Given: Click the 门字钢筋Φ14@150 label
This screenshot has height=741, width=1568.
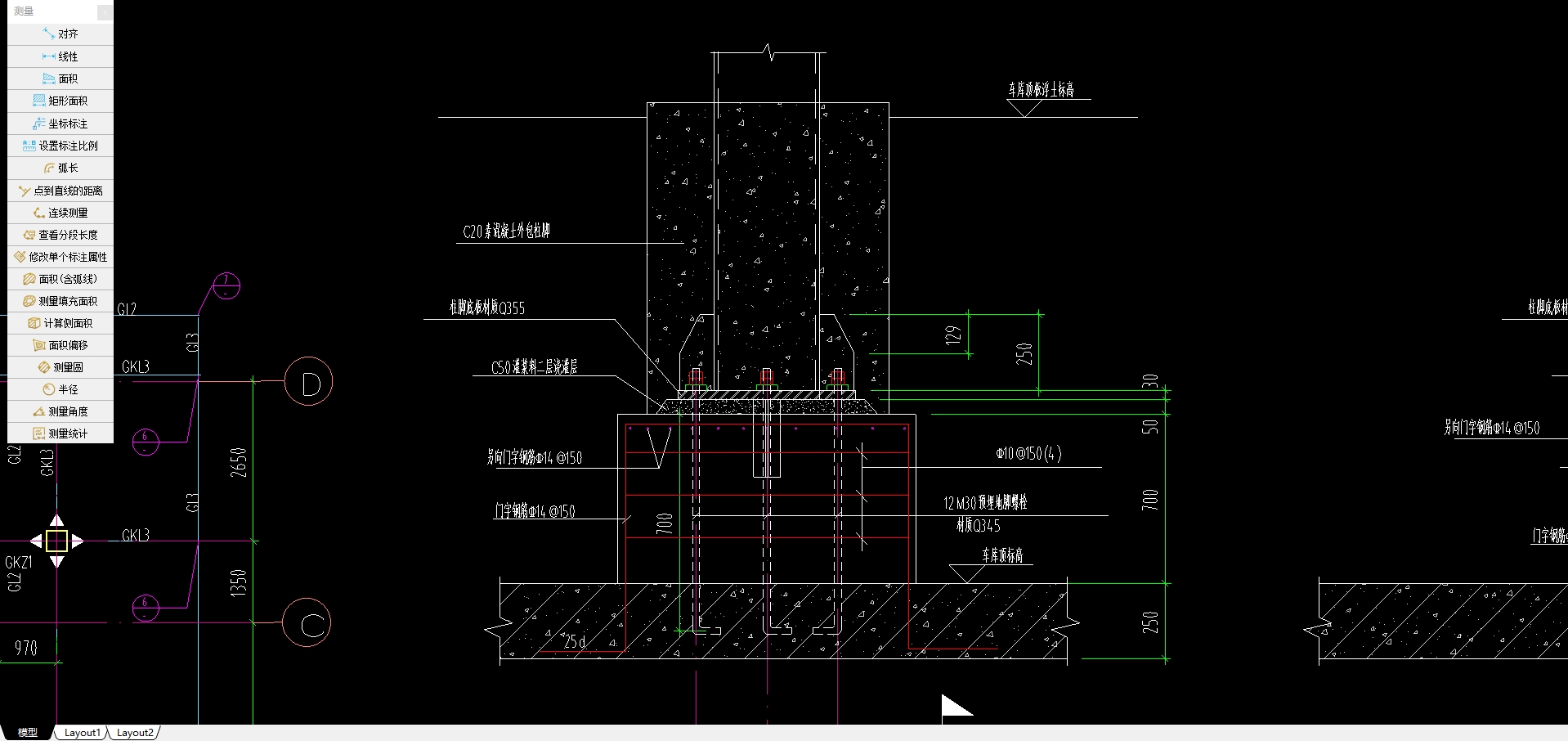Looking at the screenshot, I should tap(535, 511).
